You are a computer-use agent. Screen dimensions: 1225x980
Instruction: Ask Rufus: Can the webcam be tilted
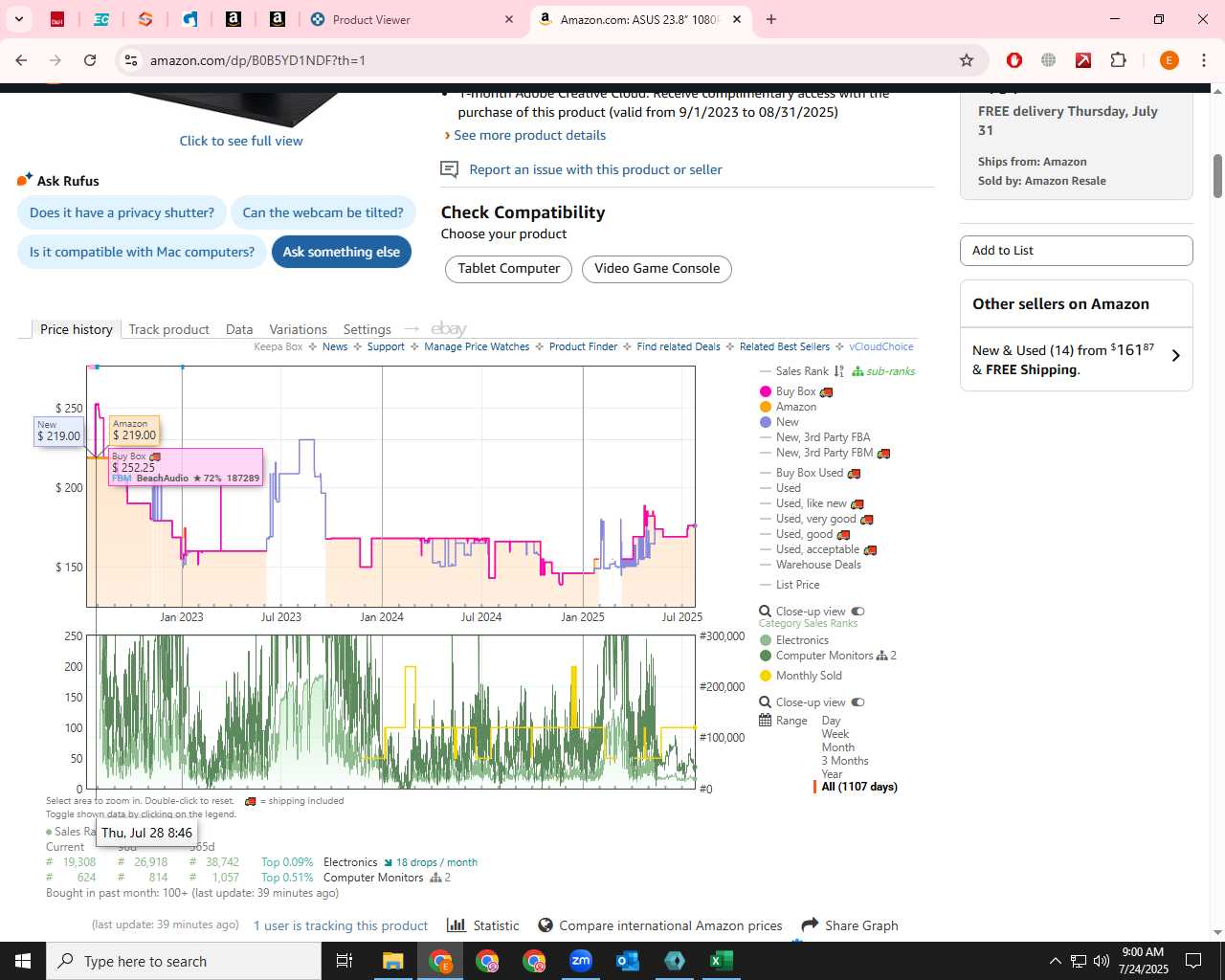click(x=323, y=212)
